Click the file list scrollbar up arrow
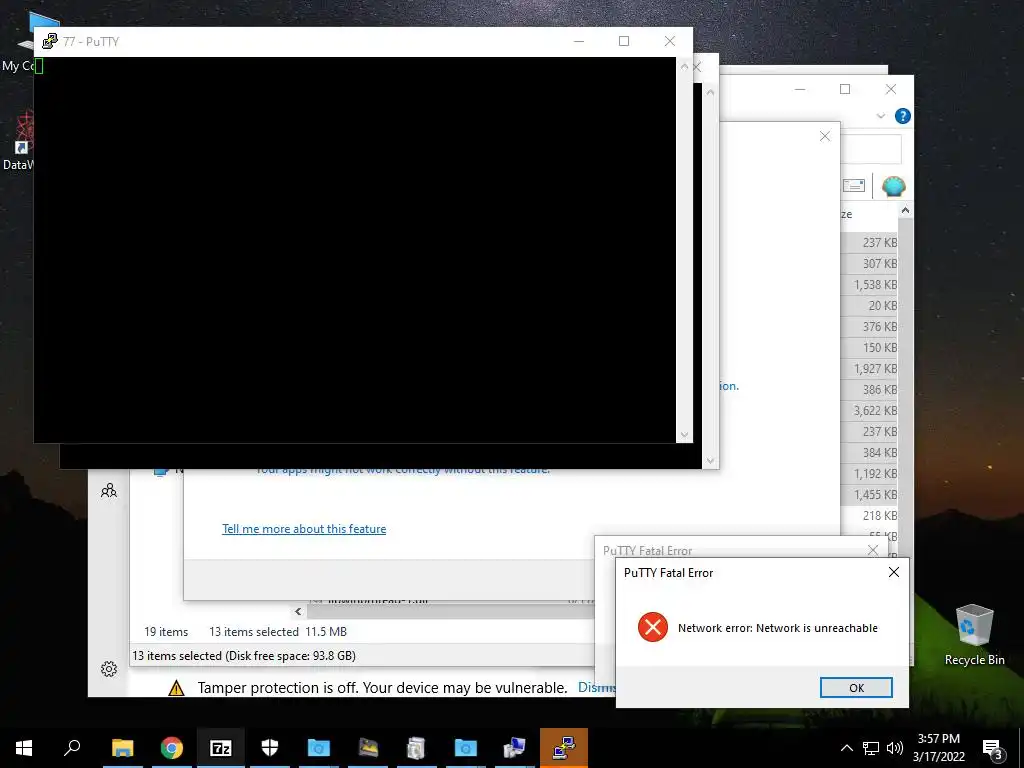The image size is (1024, 768). pos(905,210)
